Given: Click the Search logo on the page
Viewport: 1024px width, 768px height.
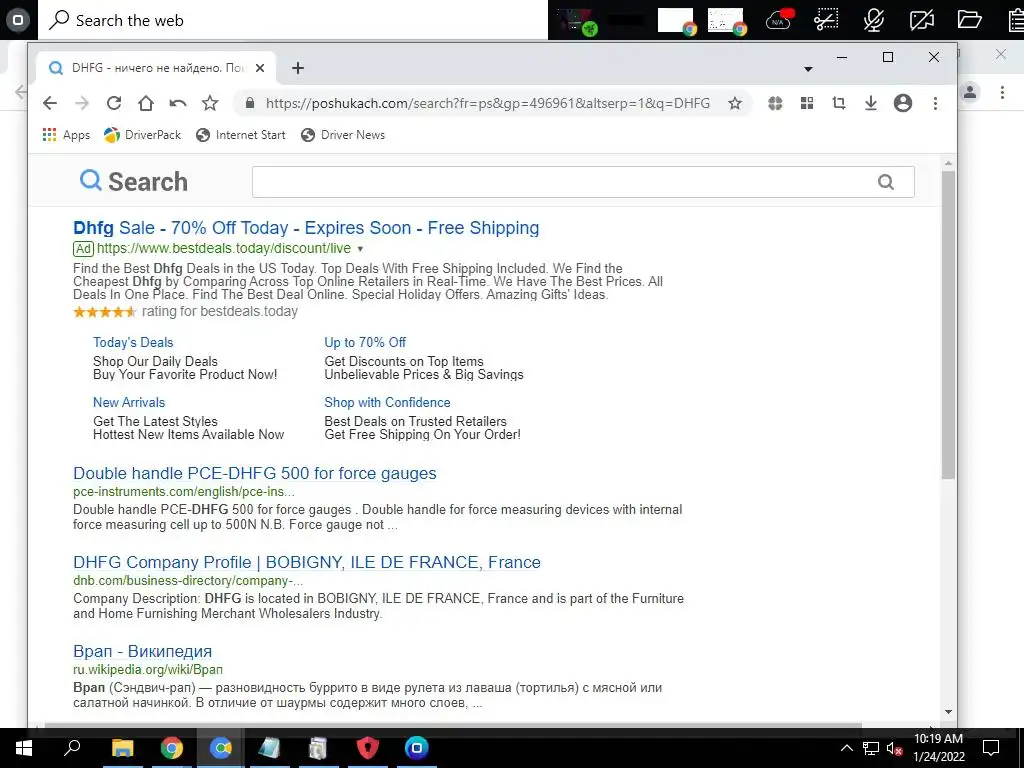Looking at the screenshot, I should pyautogui.click(x=134, y=182).
